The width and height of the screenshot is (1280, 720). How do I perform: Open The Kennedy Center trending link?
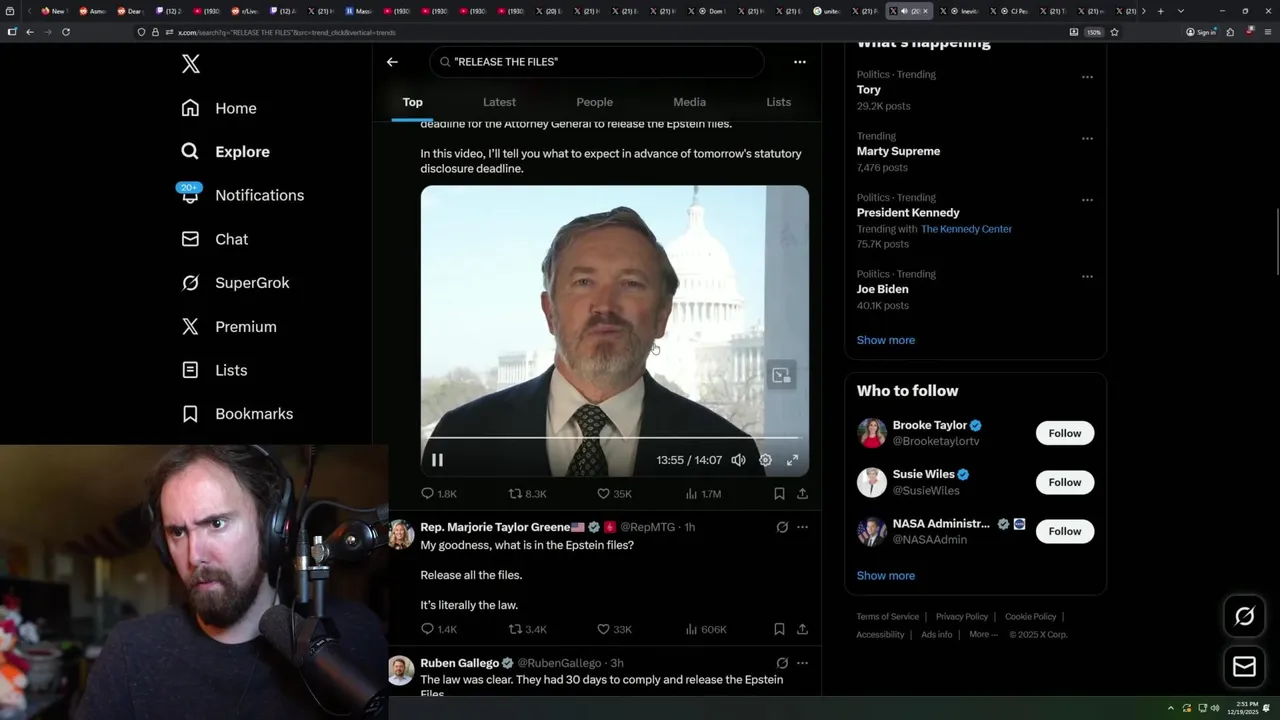point(966,229)
